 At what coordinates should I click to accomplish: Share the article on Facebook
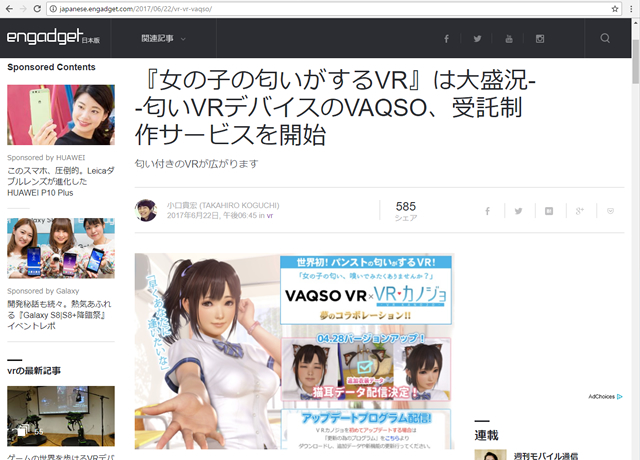click(487, 211)
